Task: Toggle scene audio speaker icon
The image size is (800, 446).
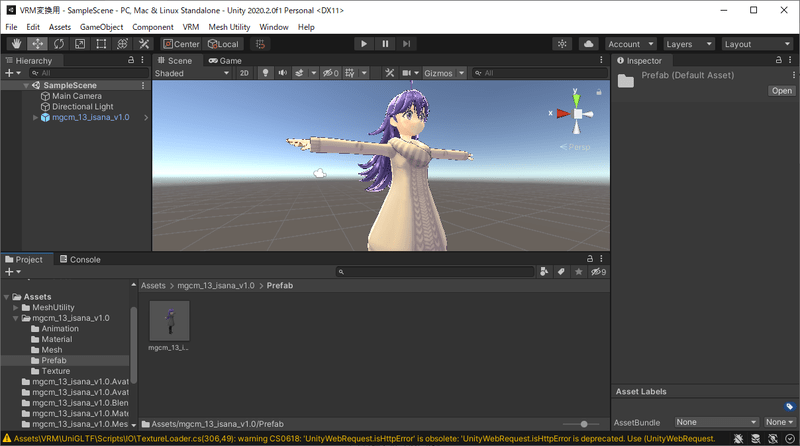Action: click(x=282, y=73)
